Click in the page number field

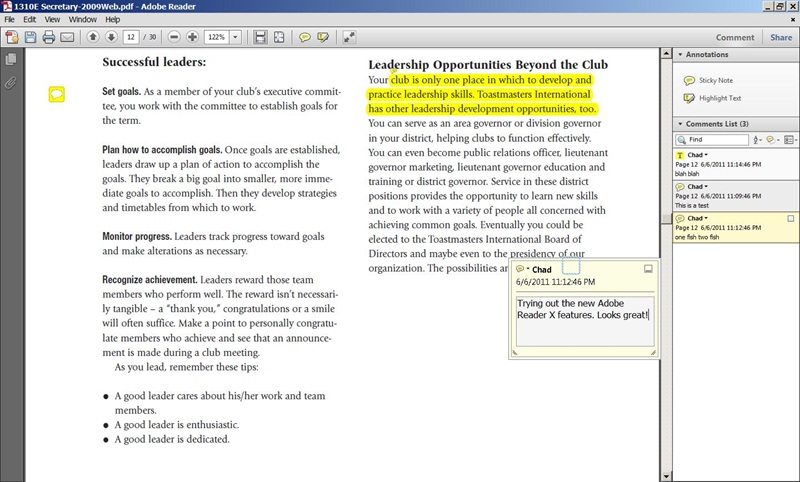point(131,37)
